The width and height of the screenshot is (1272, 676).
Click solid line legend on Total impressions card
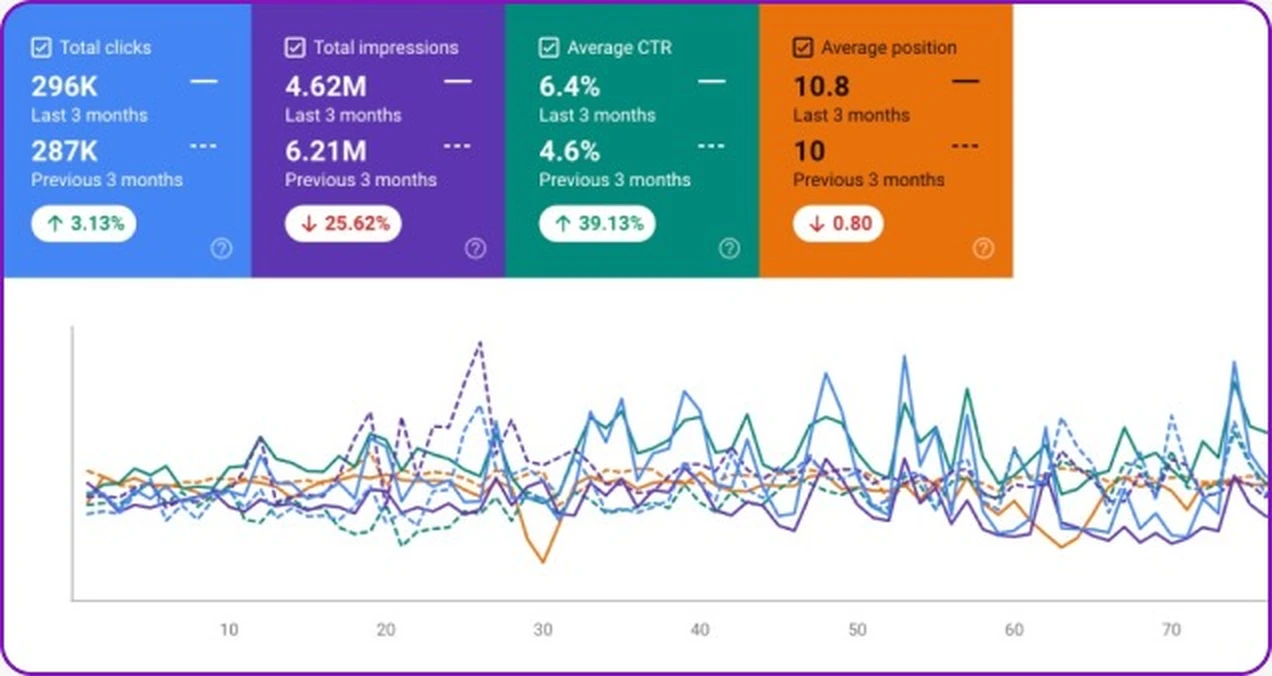coord(458,80)
